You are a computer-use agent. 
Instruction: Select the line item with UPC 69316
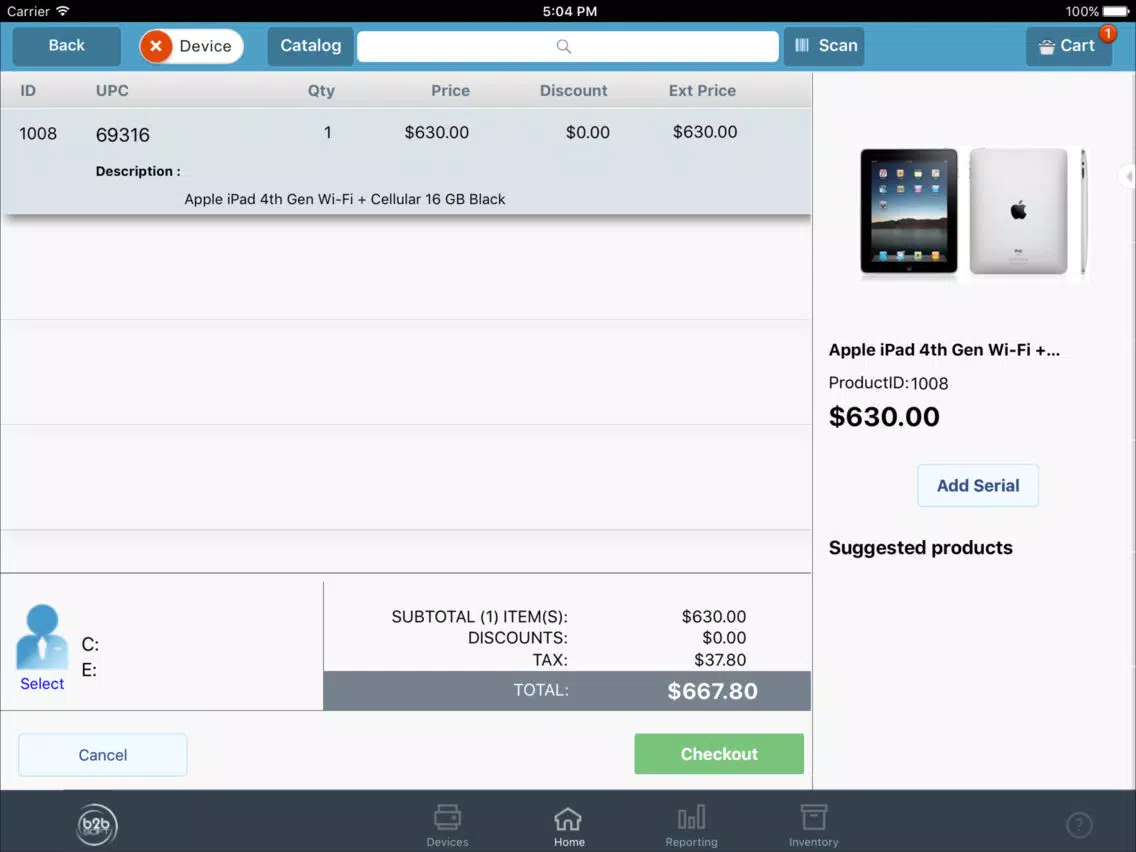click(406, 161)
